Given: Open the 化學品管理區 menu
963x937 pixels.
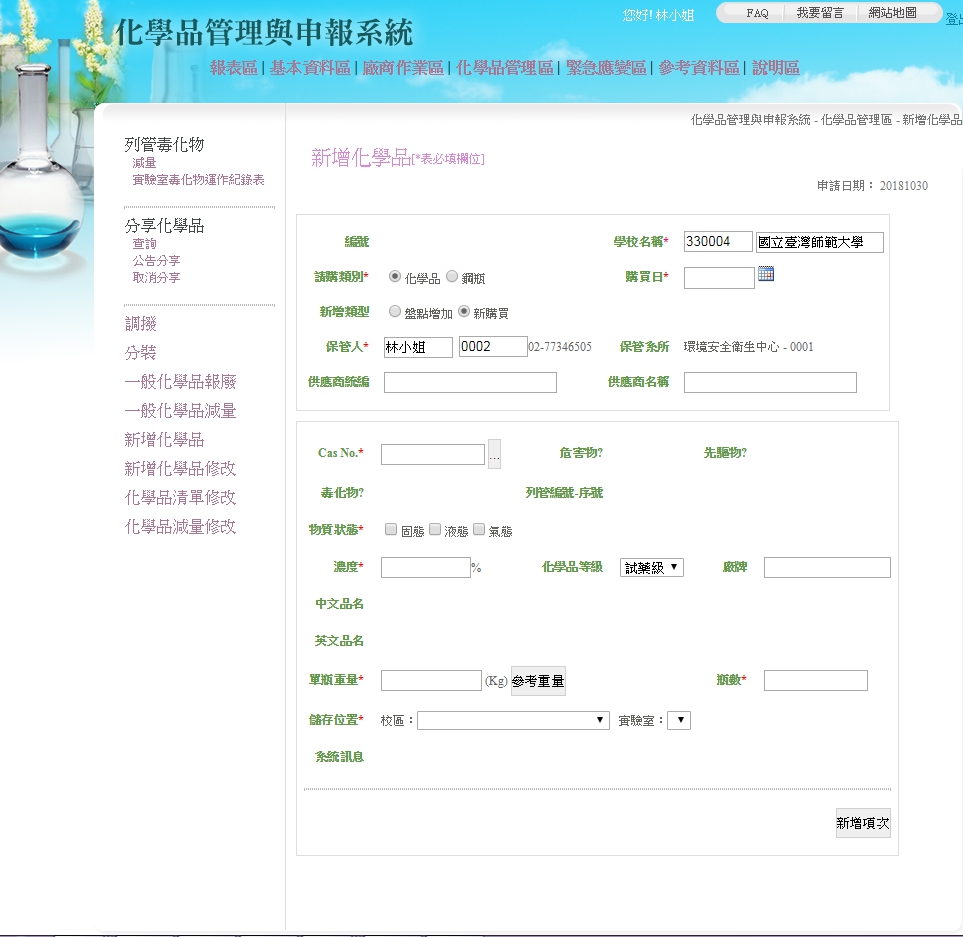Looking at the screenshot, I should click(x=505, y=68).
